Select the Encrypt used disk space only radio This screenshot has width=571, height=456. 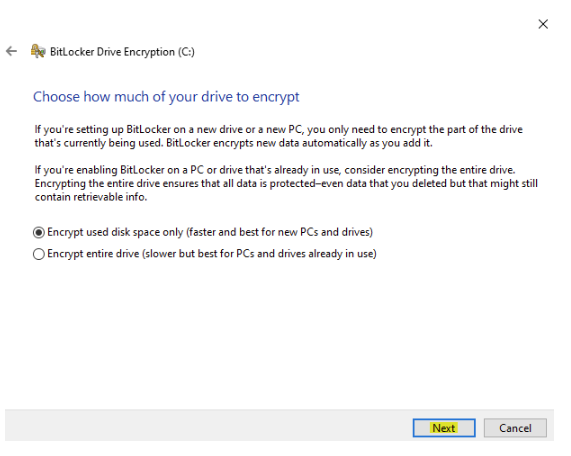(x=39, y=232)
